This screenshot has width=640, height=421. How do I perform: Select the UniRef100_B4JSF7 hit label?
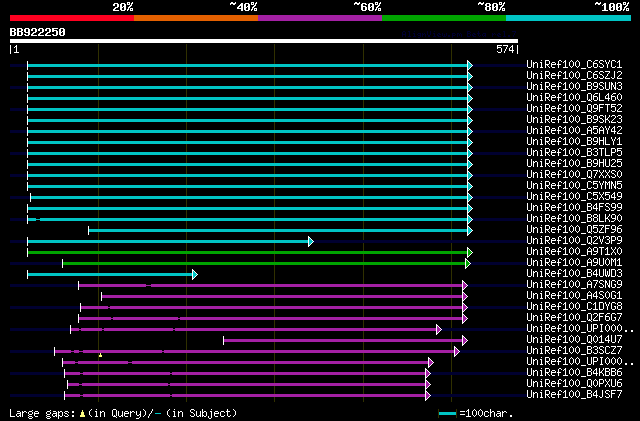click(574, 395)
